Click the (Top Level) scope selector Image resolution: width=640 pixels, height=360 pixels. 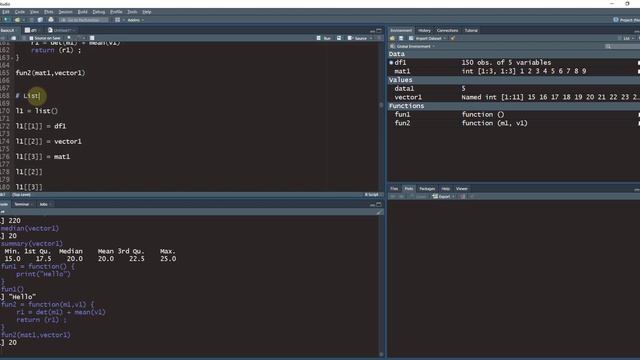tap(21, 195)
